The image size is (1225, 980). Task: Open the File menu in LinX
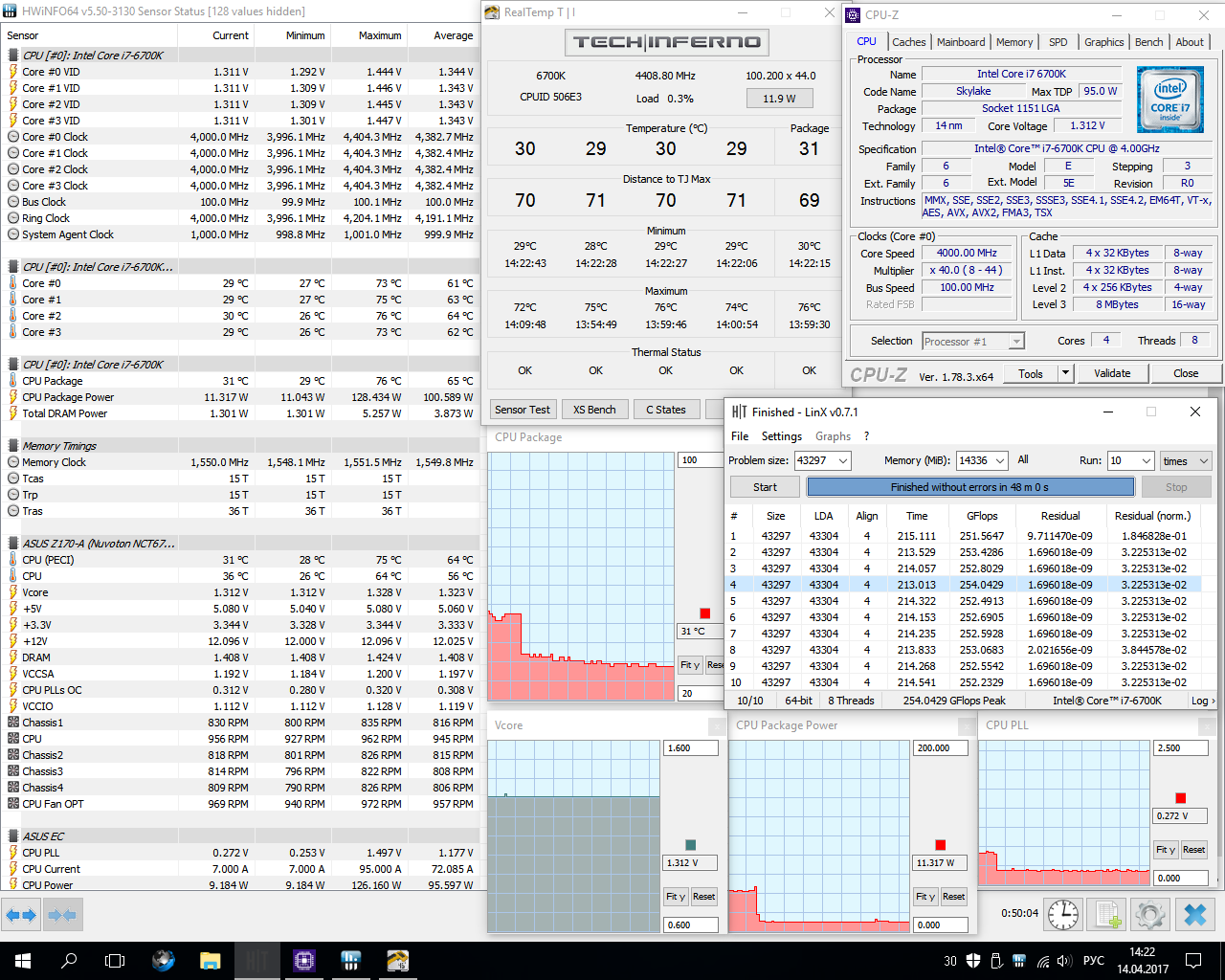(x=740, y=436)
